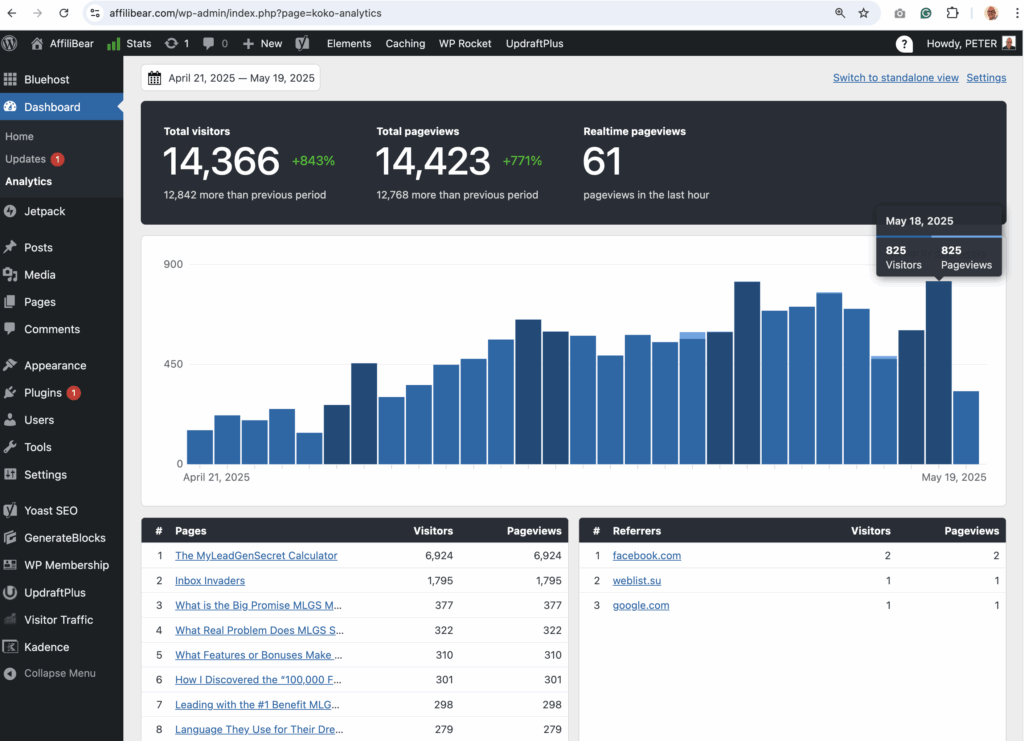The width and height of the screenshot is (1024, 741).
Task: Open the Tools menu
Action: click(x=61, y=448)
